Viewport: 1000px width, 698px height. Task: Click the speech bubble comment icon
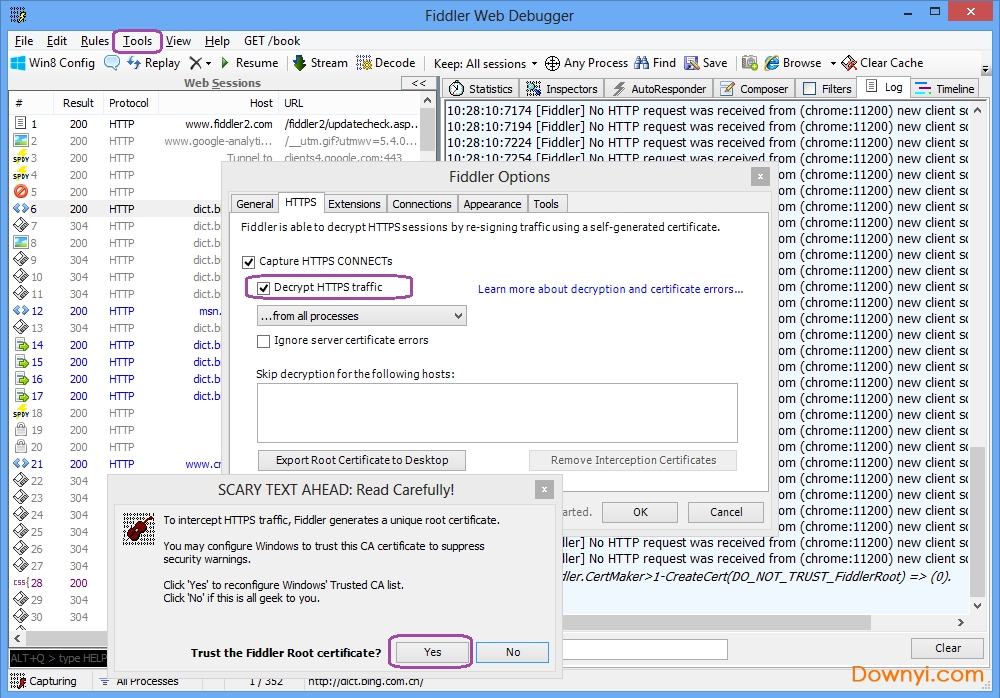coord(112,63)
